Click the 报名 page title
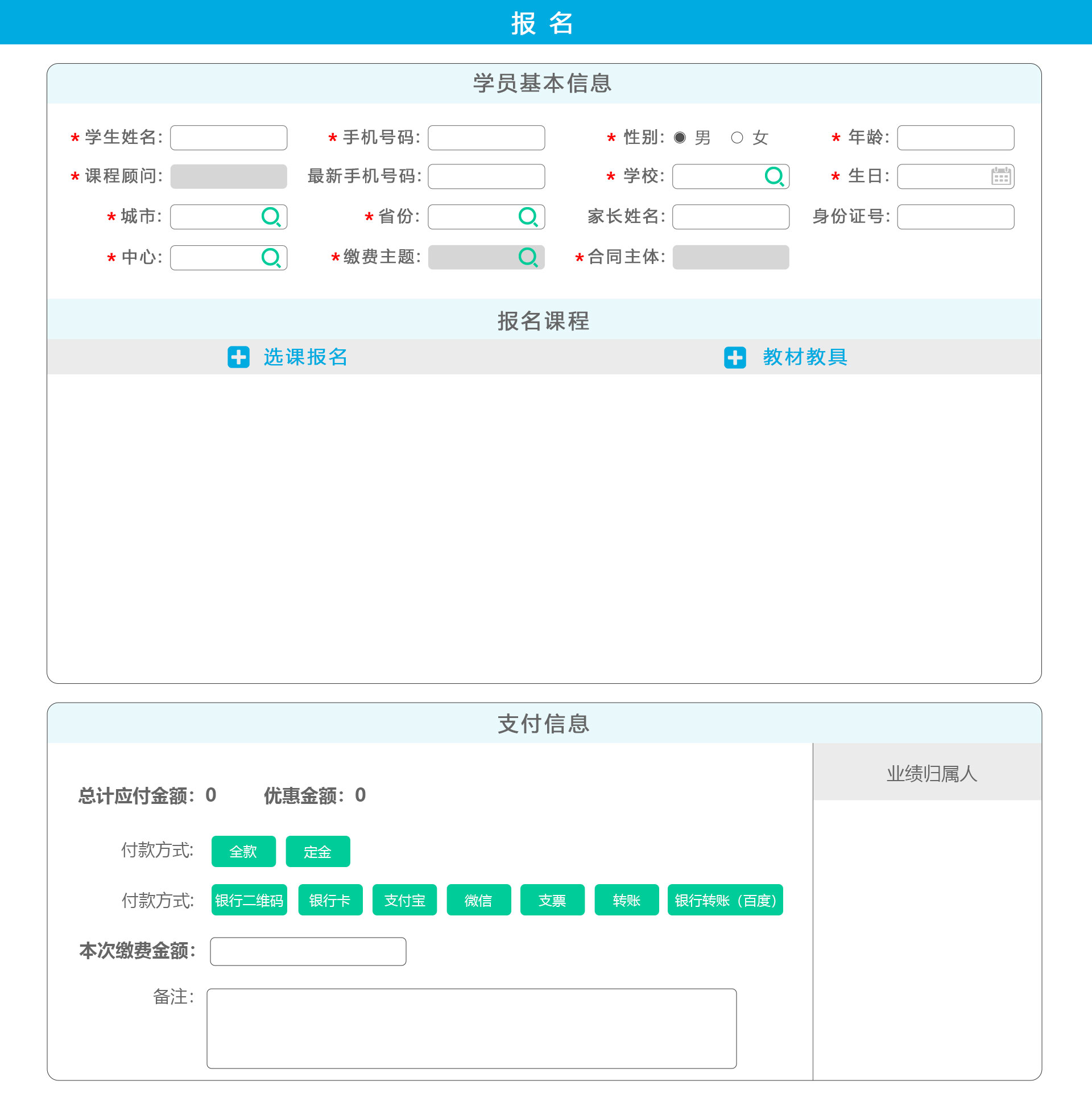1092x1110 pixels. coord(543,23)
